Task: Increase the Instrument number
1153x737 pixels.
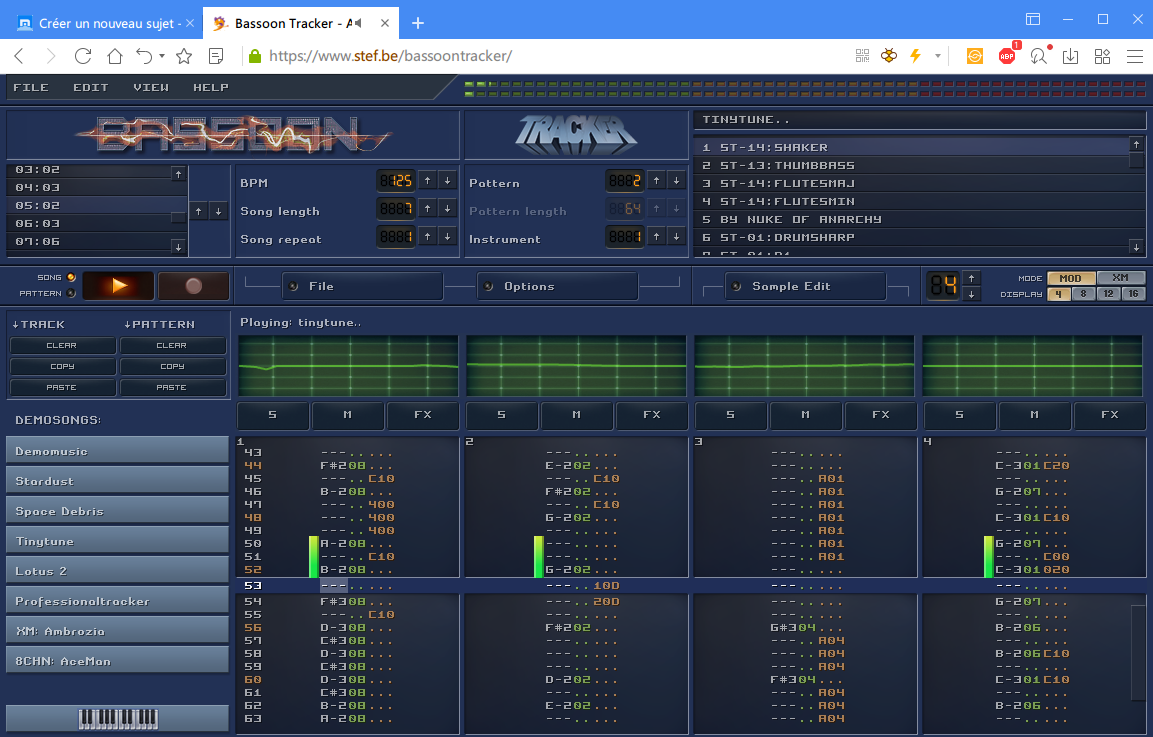Action: click(x=657, y=236)
